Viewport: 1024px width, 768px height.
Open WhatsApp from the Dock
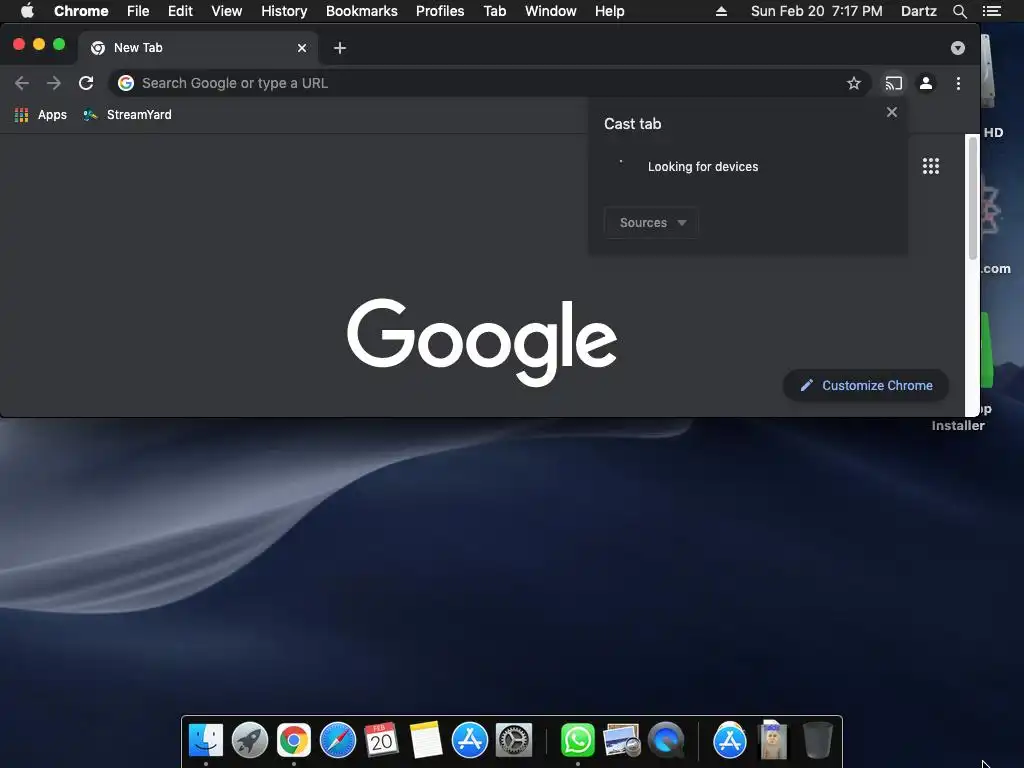[578, 741]
